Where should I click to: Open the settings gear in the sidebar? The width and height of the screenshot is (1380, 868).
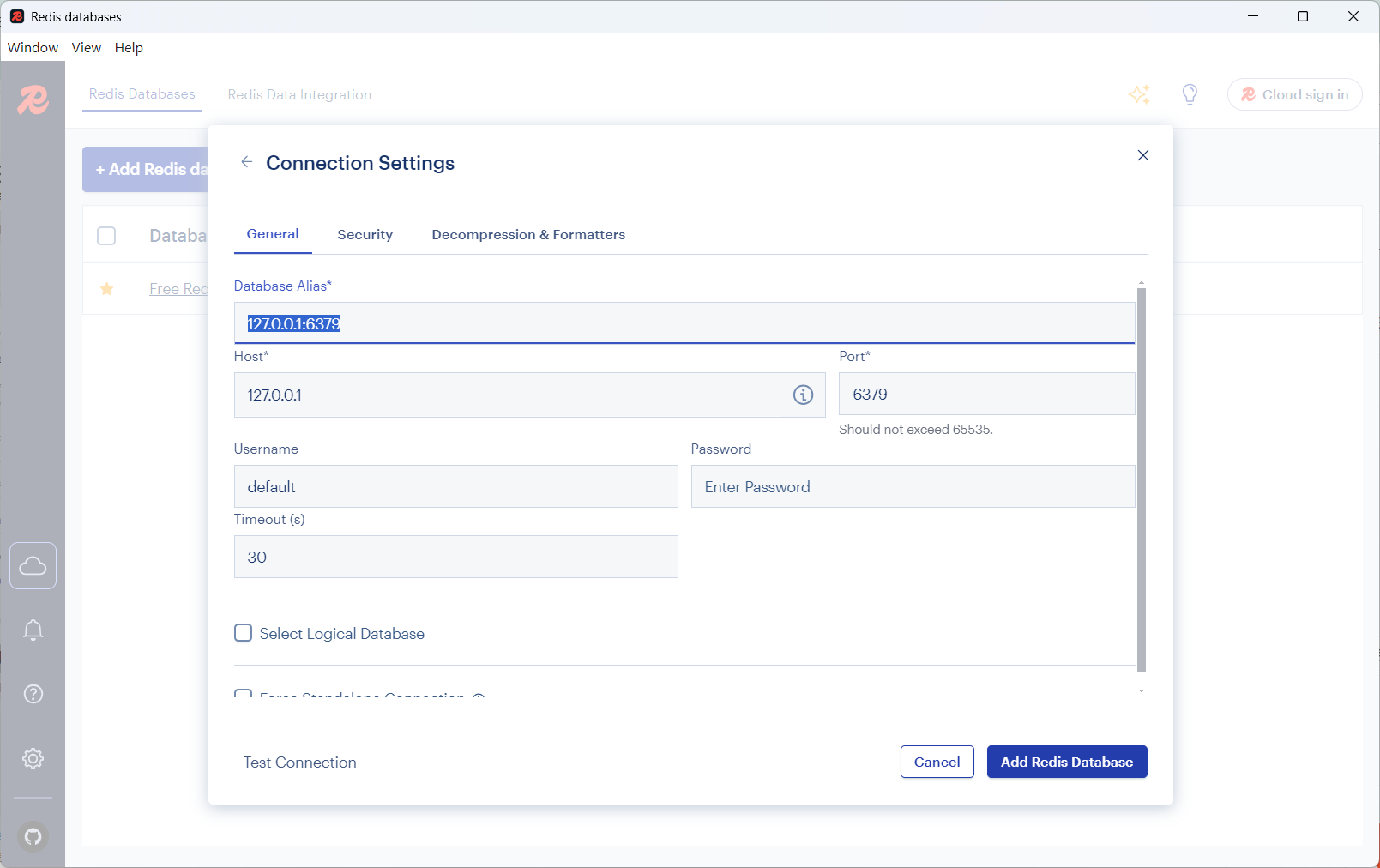33,758
